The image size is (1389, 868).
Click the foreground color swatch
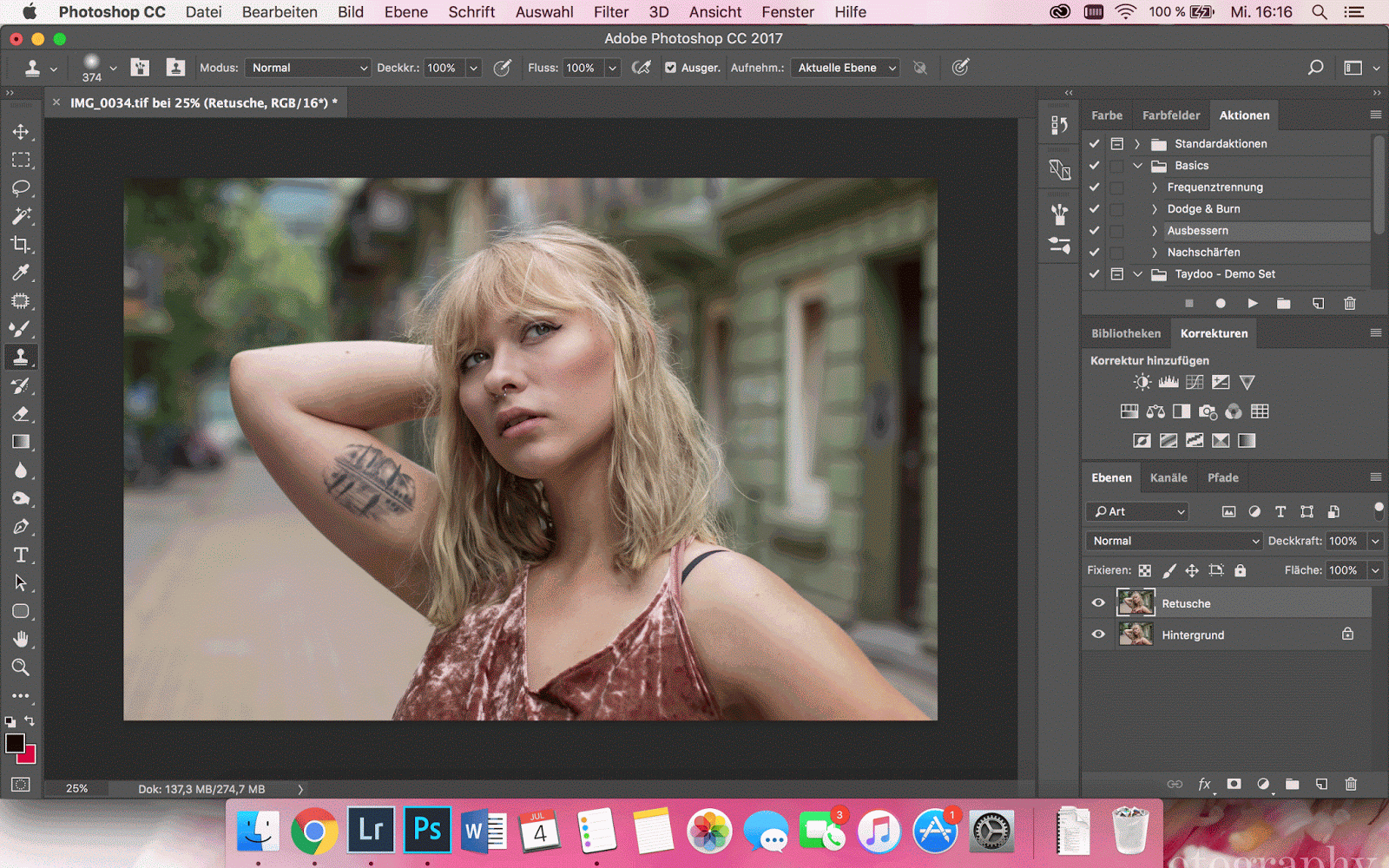[x=15, y=743]
